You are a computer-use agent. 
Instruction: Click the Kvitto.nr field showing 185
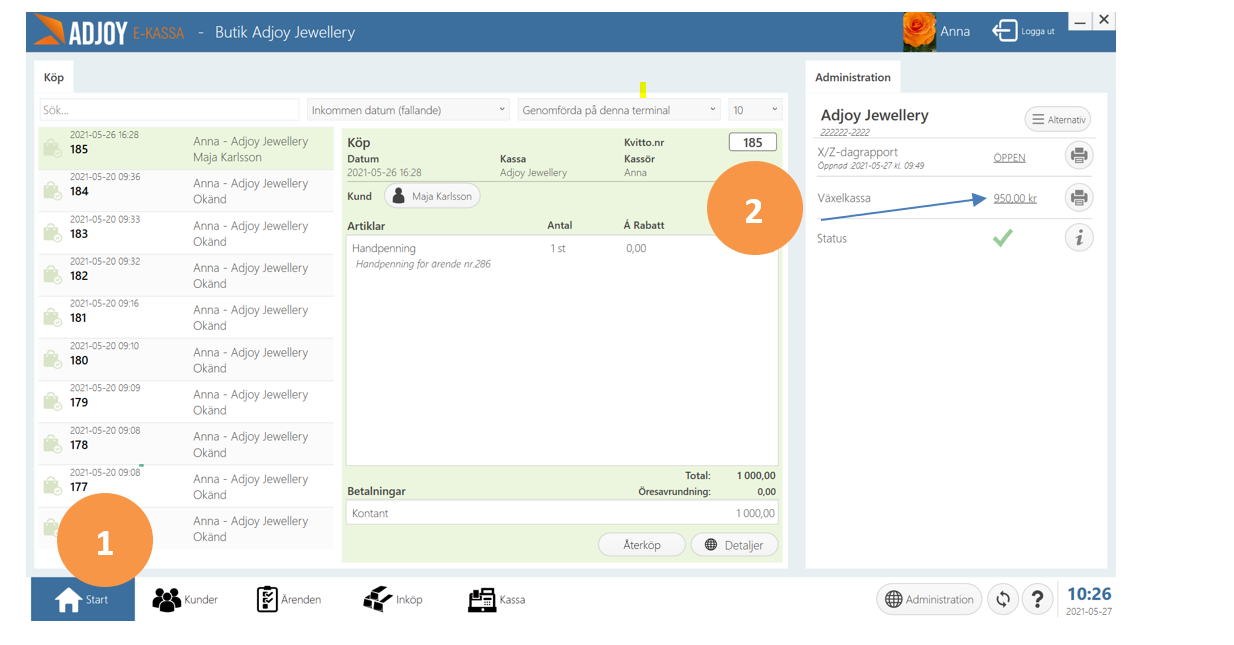753,142
